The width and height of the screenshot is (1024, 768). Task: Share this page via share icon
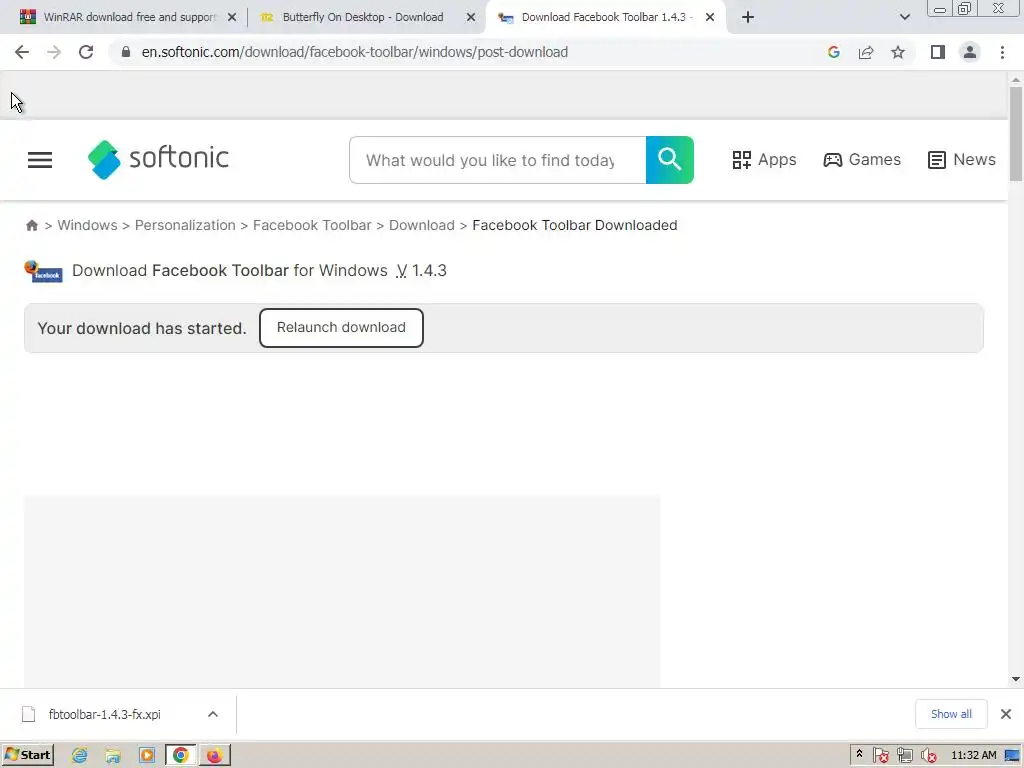(x=866, y=52)
